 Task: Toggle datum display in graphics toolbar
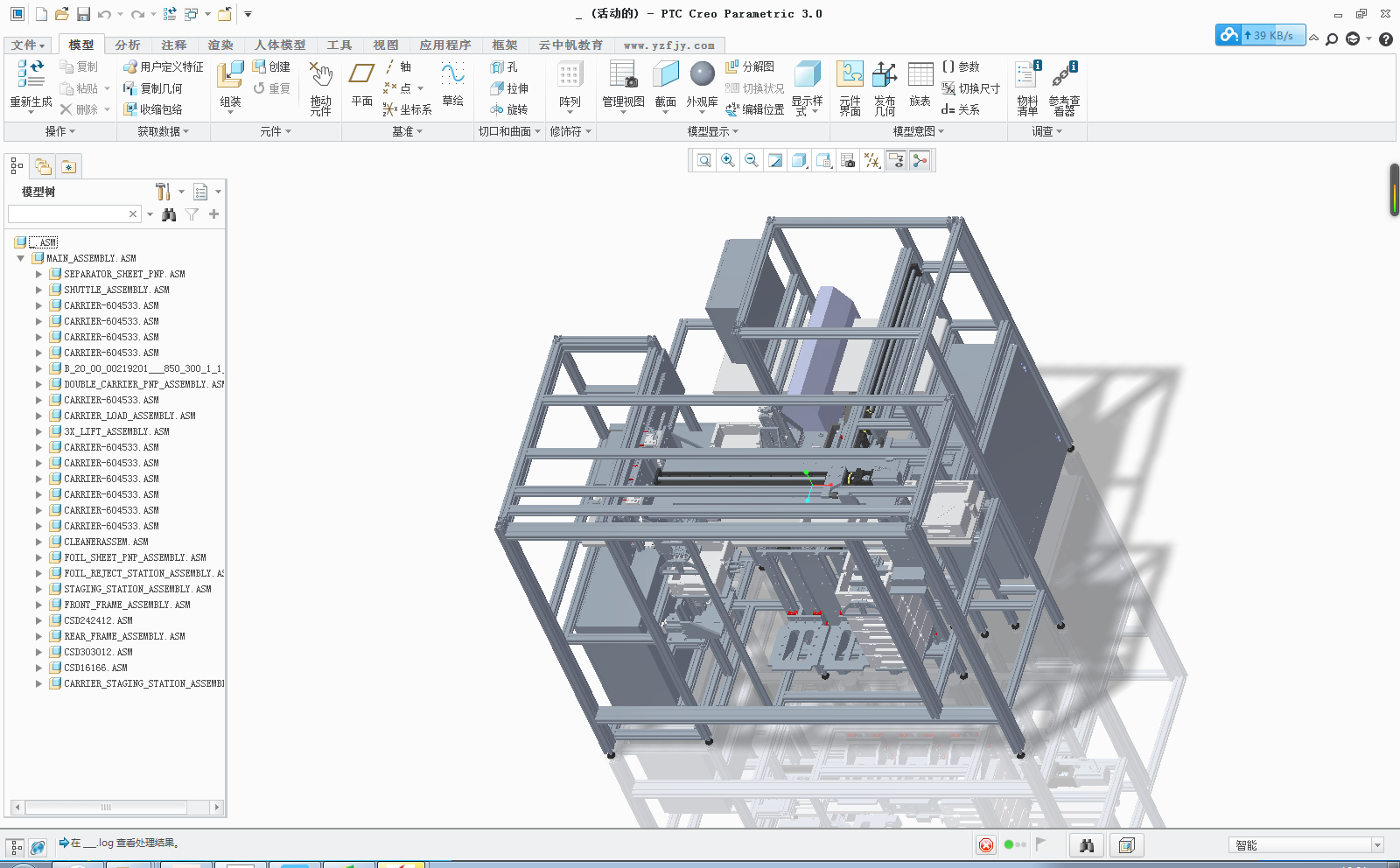[871, 160]
